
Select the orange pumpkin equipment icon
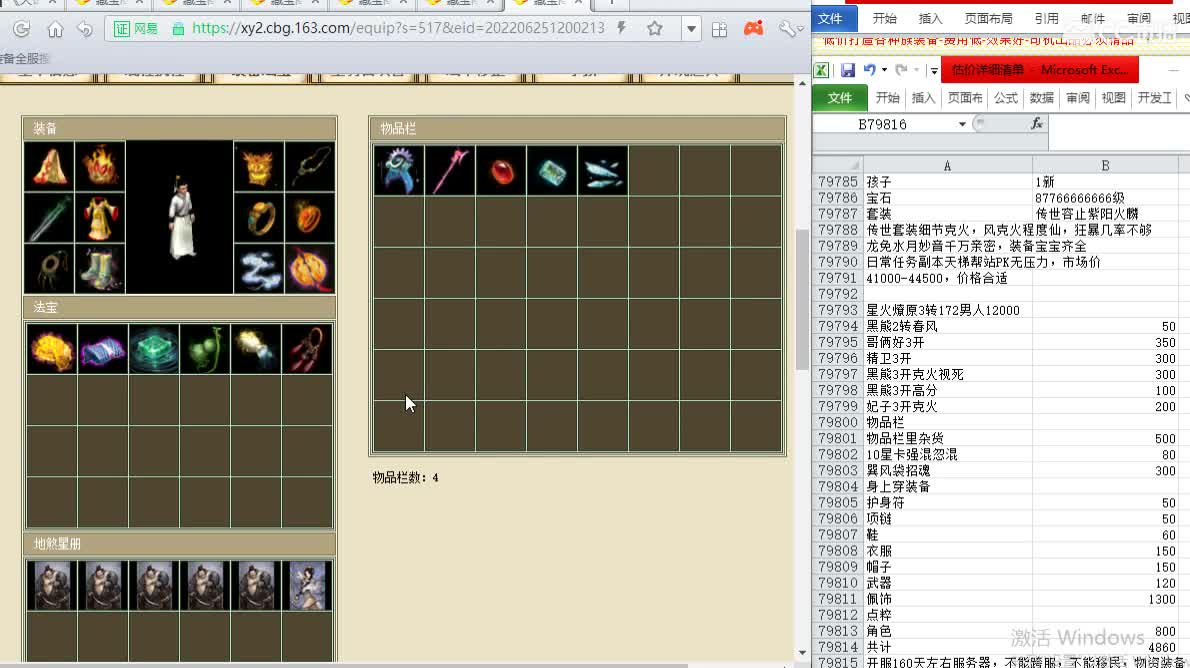pos(310,269)
